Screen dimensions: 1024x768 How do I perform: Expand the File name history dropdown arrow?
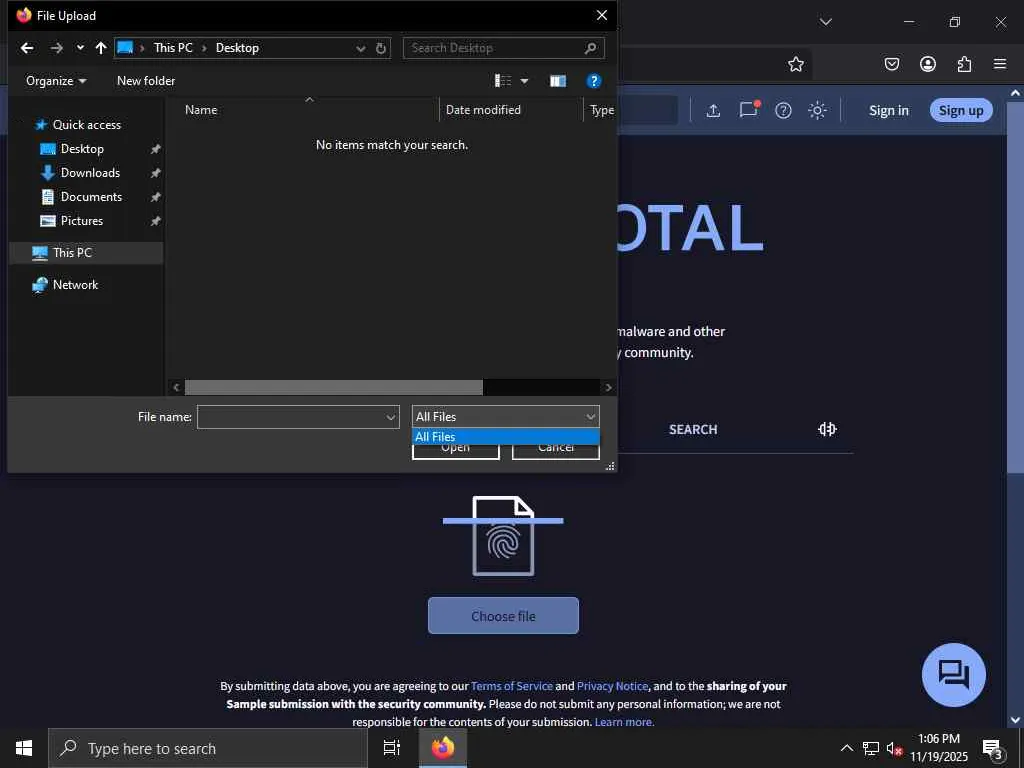[391, 417]
